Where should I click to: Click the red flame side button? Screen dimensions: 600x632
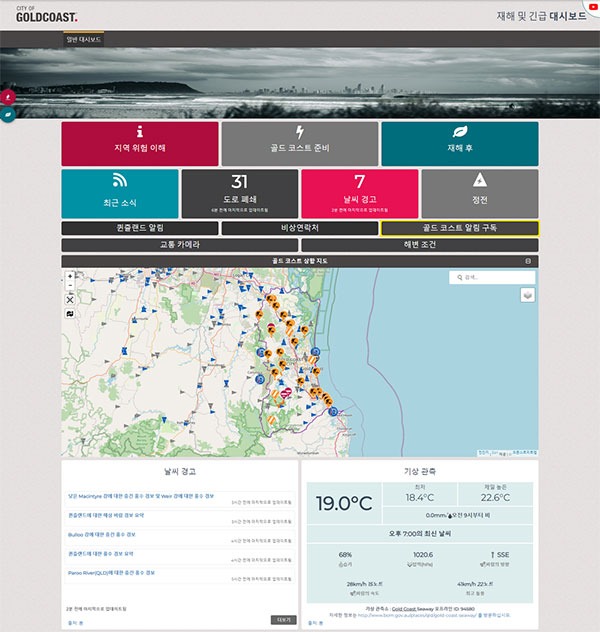(x=8, y=97)
